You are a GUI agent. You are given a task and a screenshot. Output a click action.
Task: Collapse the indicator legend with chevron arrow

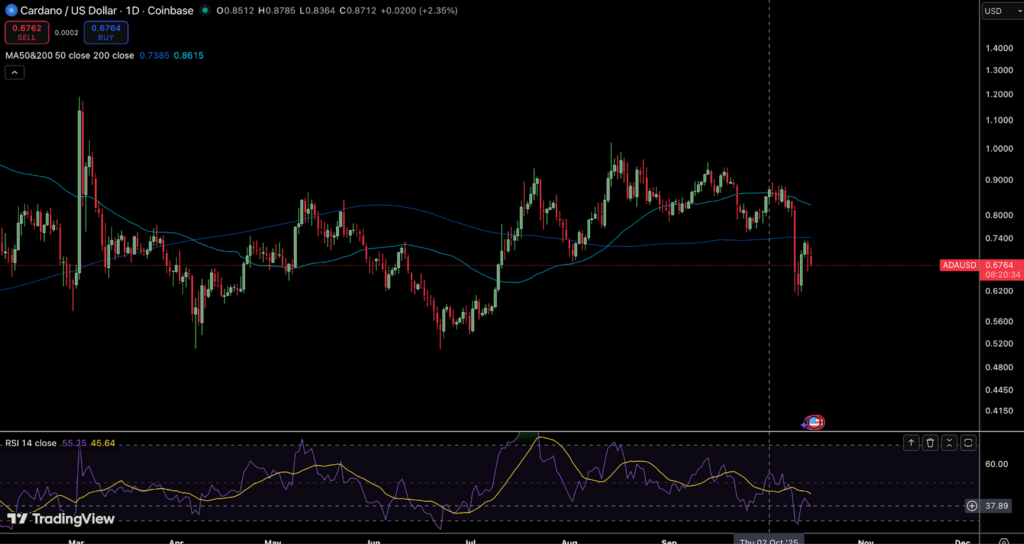tap(14, 72)
